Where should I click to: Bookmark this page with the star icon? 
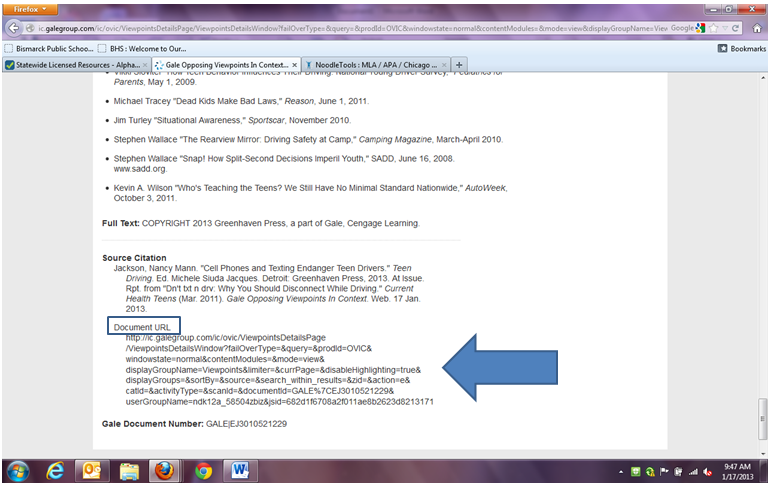[714, 28]
